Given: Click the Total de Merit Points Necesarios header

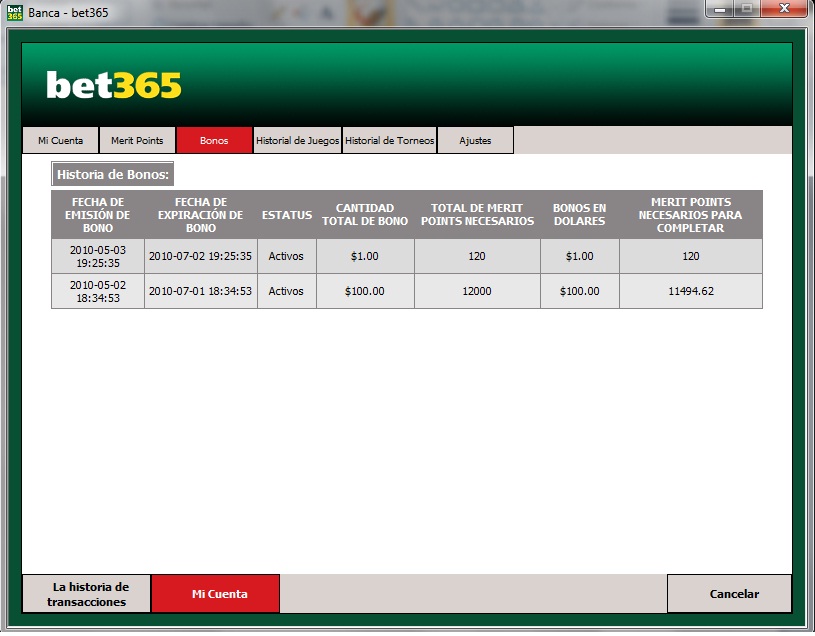Looking at the screenshot, I should coord(477,215).
